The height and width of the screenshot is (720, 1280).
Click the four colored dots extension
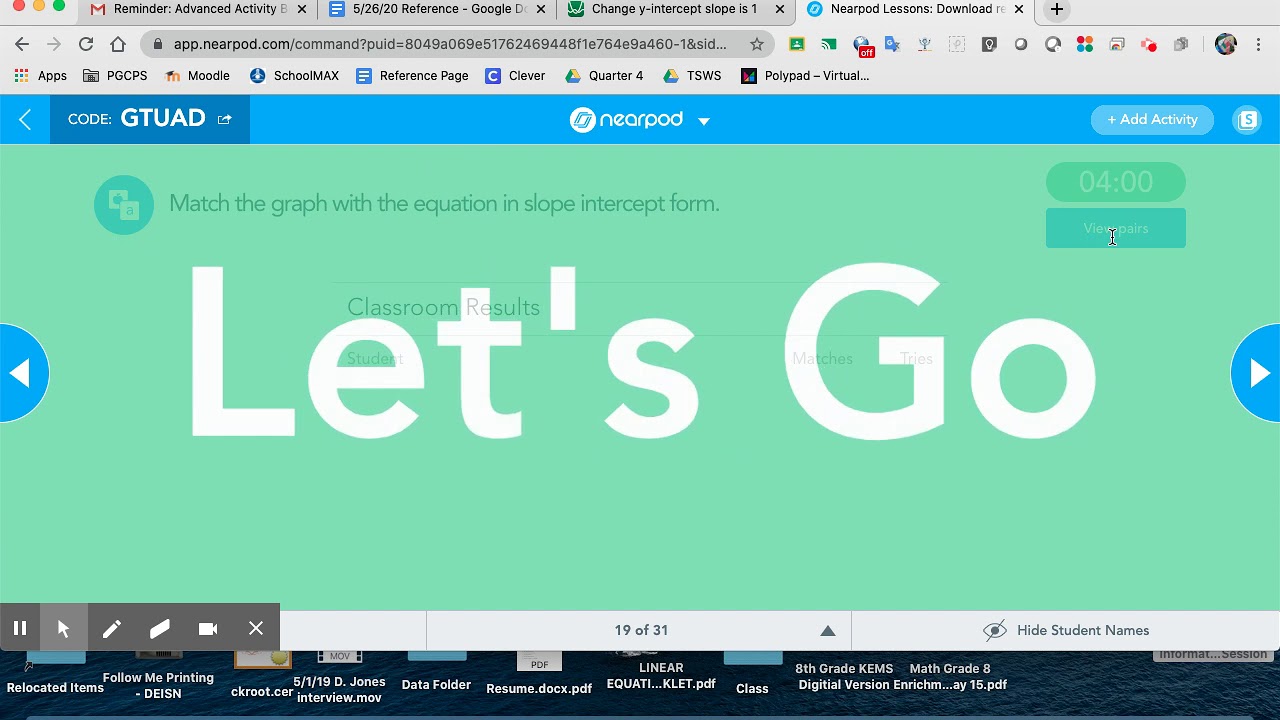(x=1085, y=44)
